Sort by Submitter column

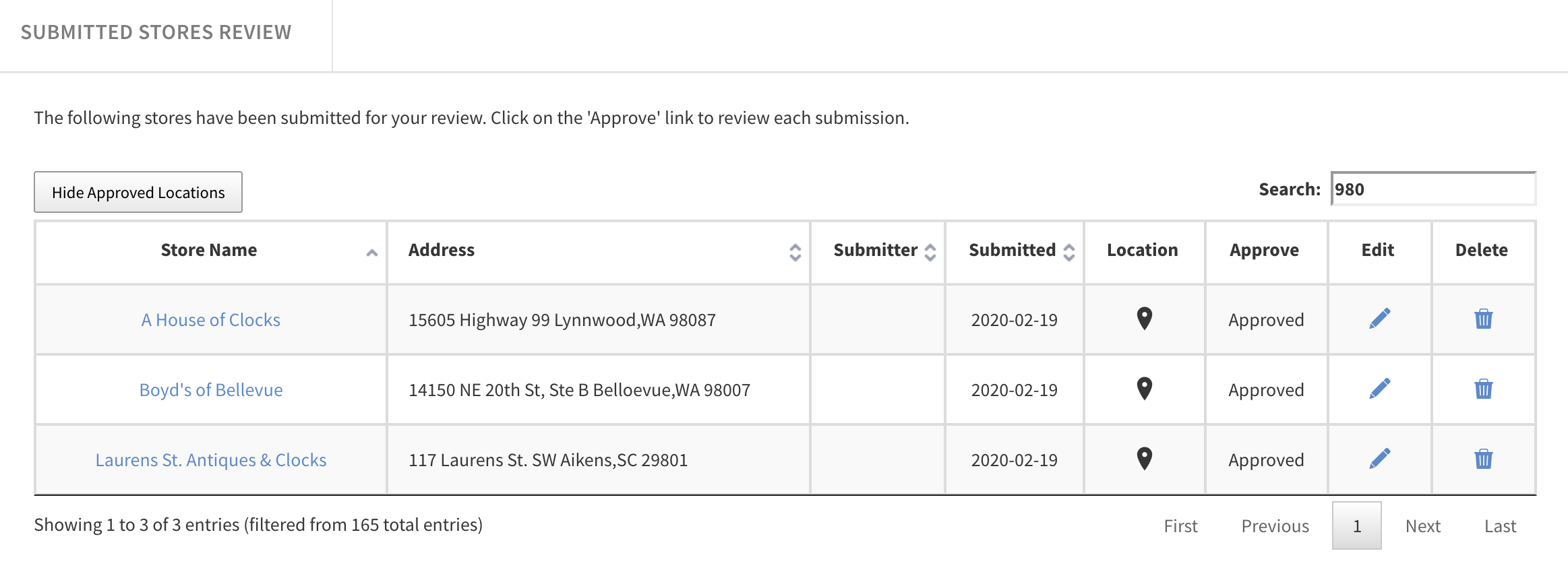pos(878,251)
